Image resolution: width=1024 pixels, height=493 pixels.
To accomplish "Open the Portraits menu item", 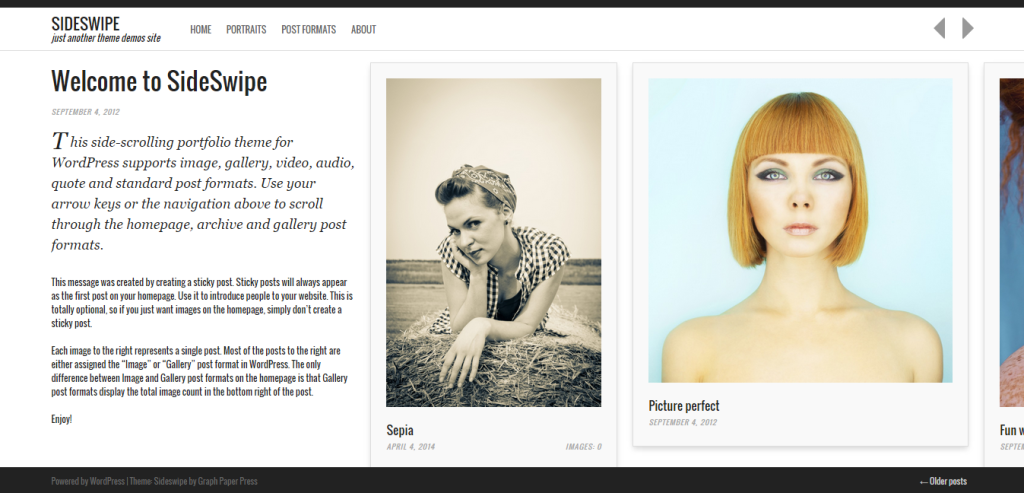I will [246, 29].
